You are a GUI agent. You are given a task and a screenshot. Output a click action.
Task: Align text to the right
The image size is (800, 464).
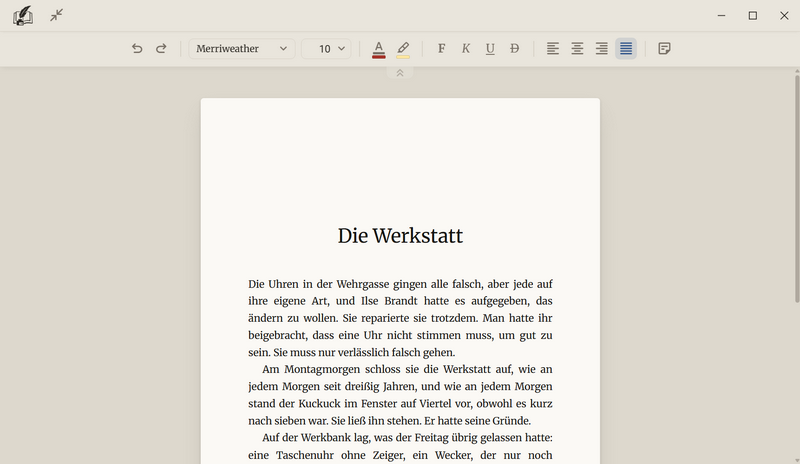pyautogui.click(x=602, y=48)
